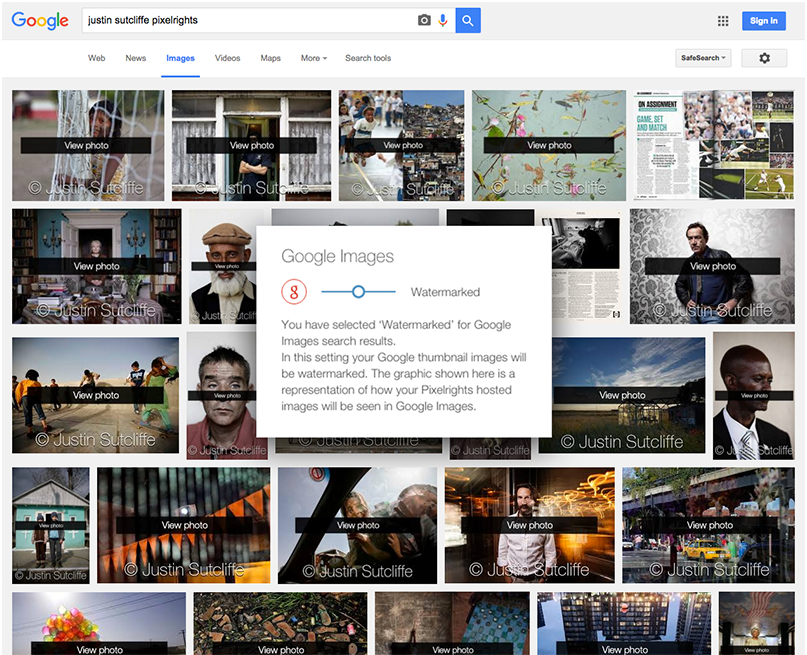Expand the SafeSearch dropdown

(x=703, y=58)
